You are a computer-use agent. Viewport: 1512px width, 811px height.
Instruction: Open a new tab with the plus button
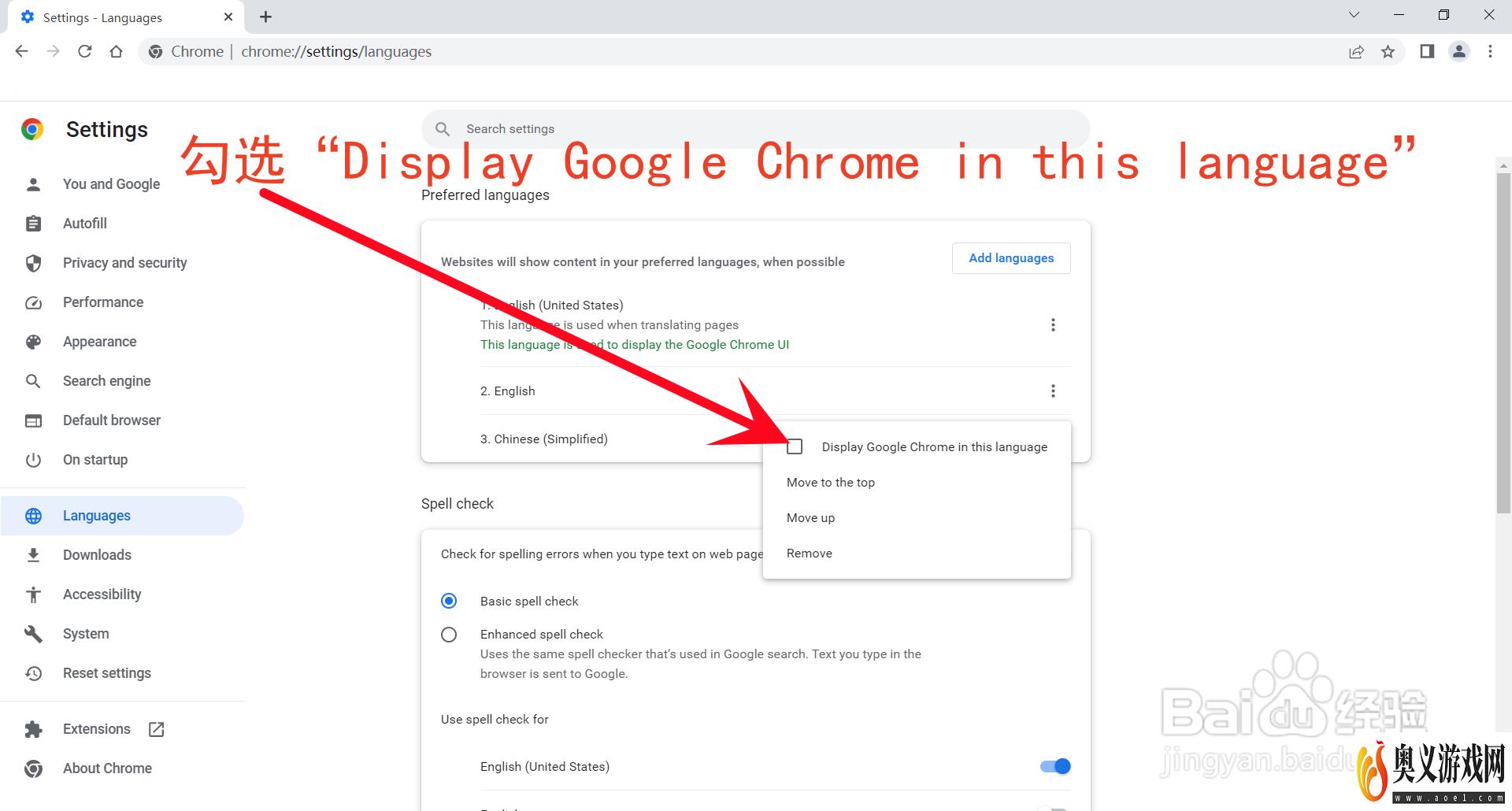(x=266, y=17)
